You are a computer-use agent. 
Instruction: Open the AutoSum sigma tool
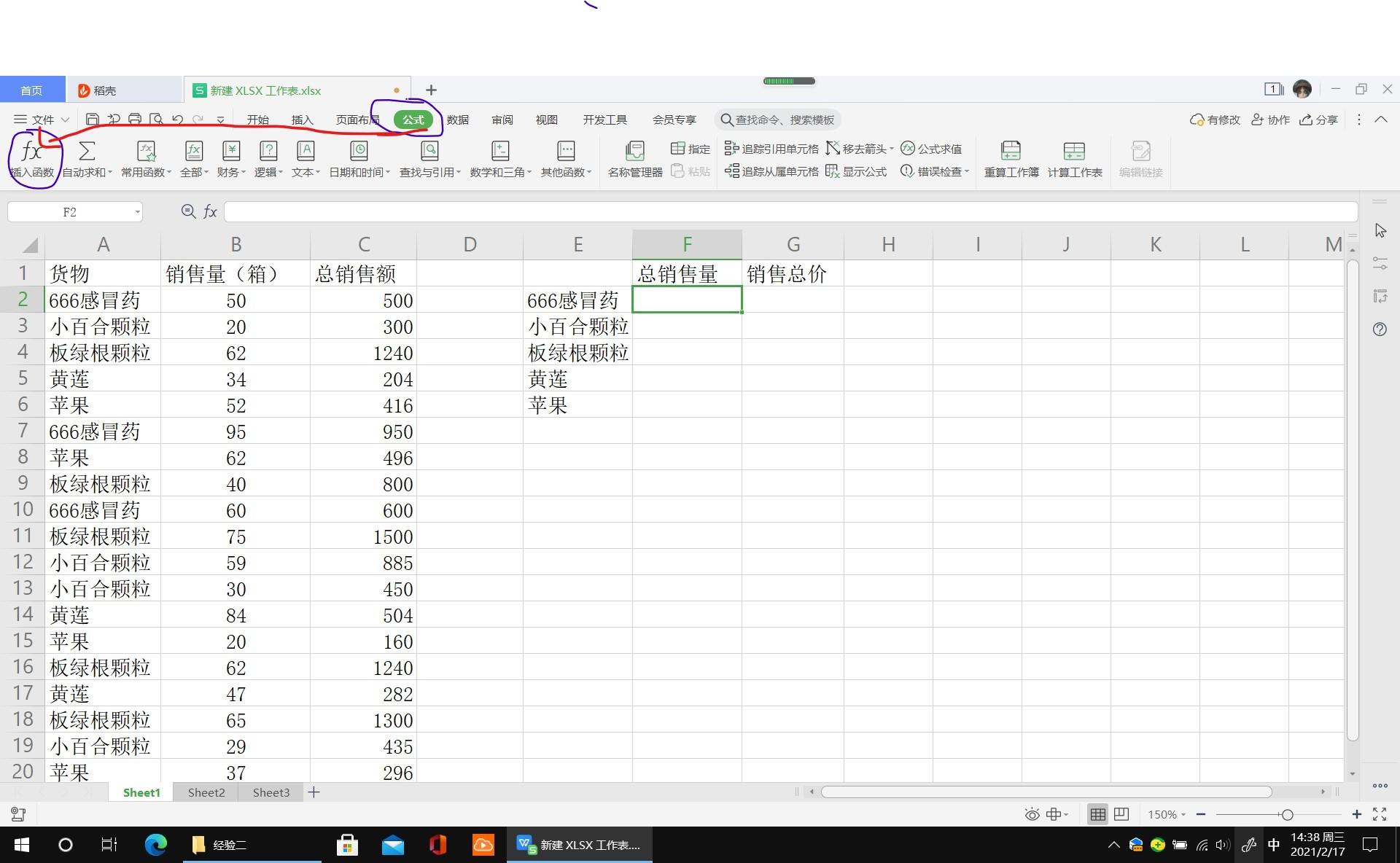pos(87,152)
